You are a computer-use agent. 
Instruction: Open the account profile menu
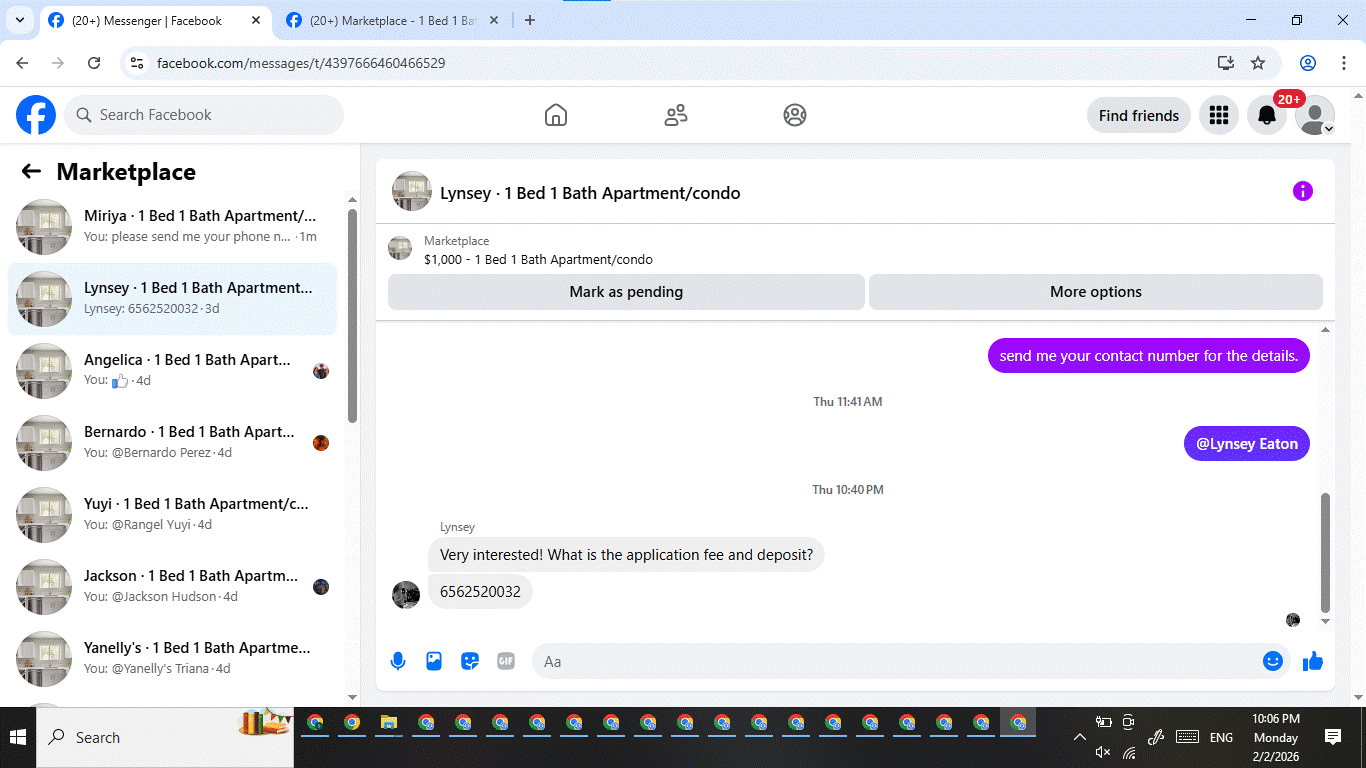[1315, 115]
